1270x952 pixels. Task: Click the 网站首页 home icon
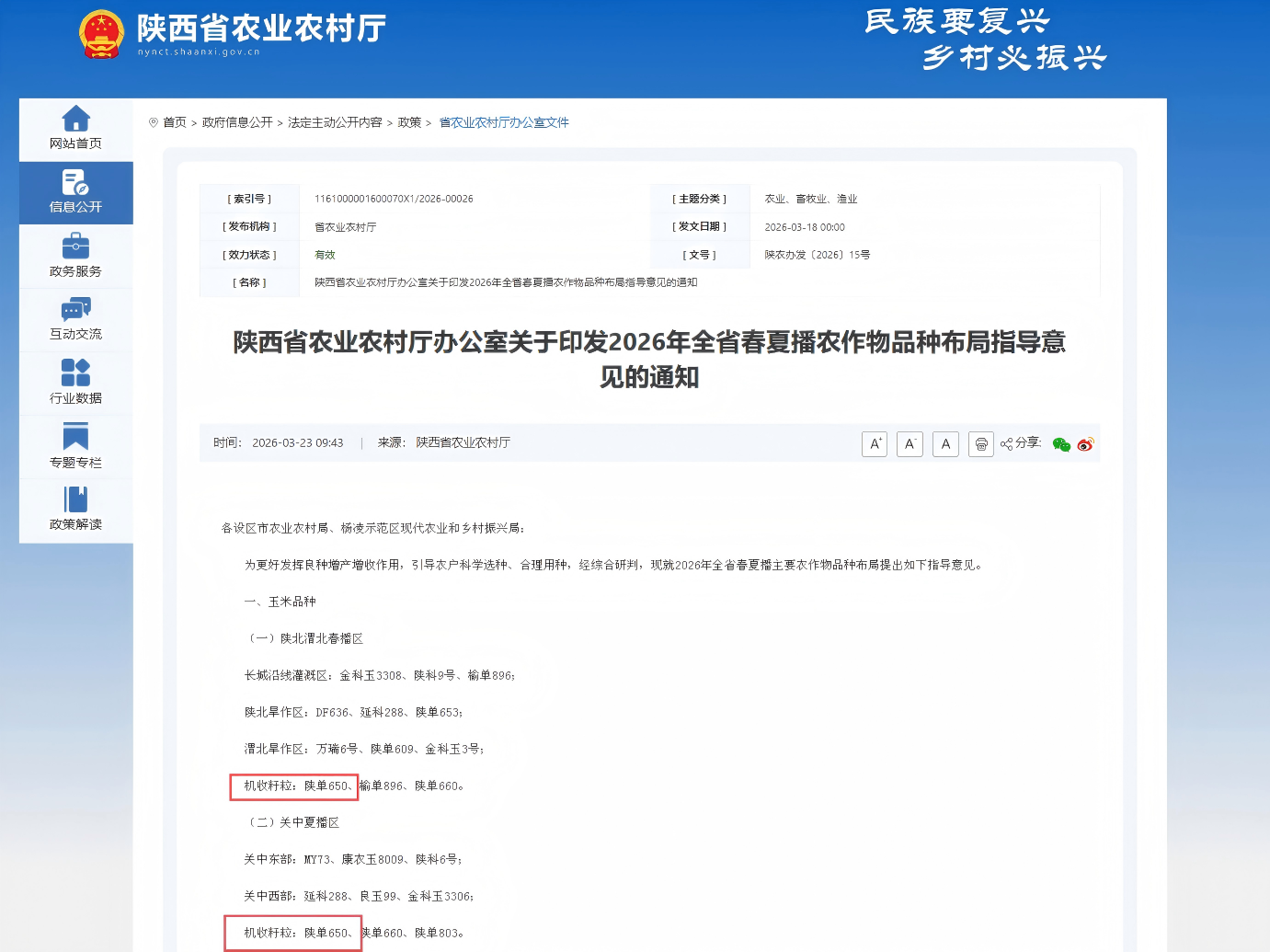click(x=75, y=119)
